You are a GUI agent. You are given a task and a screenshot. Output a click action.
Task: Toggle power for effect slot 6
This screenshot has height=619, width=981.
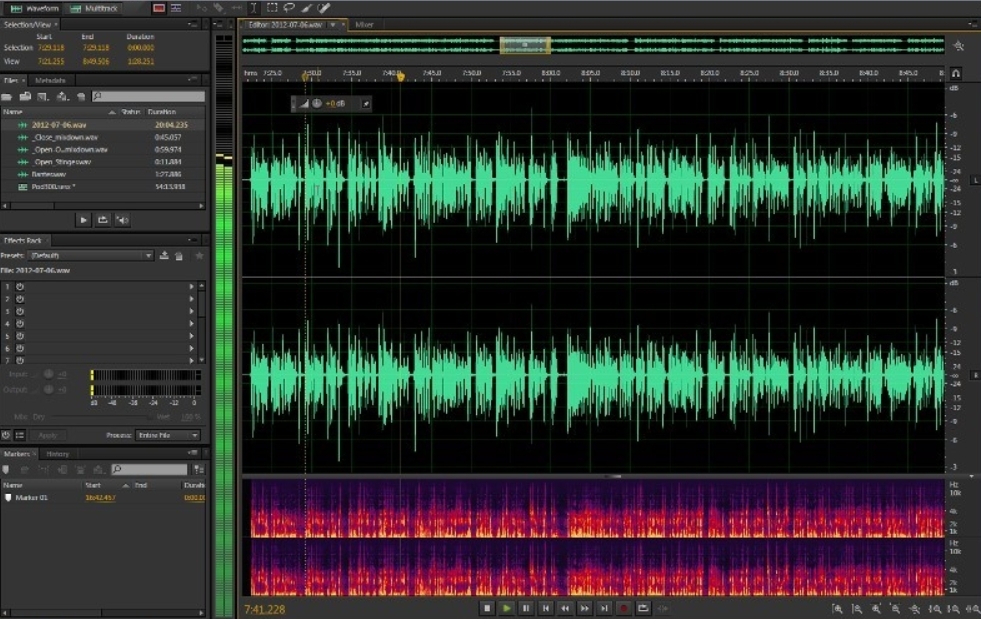click(x=20, y=348)
